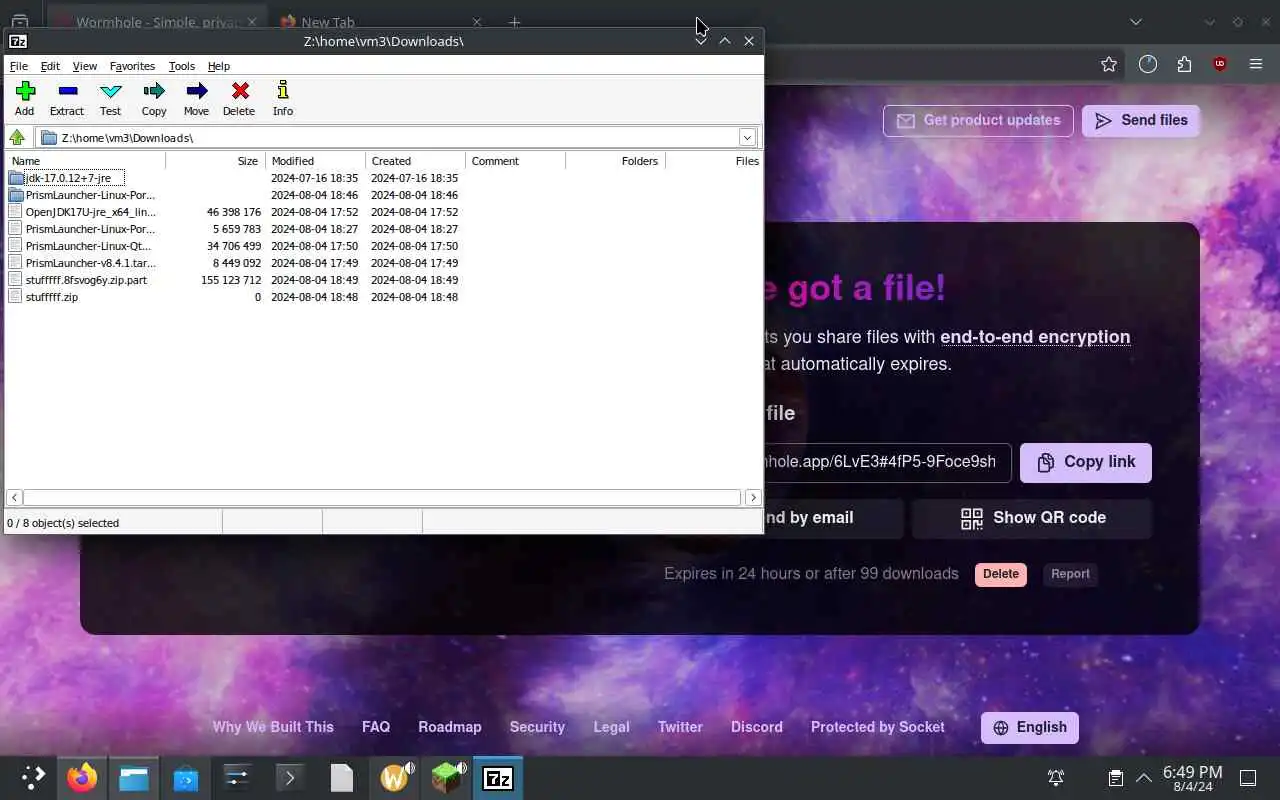
Task: Open the File menu in 7-Zip
Action: (19, 66)
